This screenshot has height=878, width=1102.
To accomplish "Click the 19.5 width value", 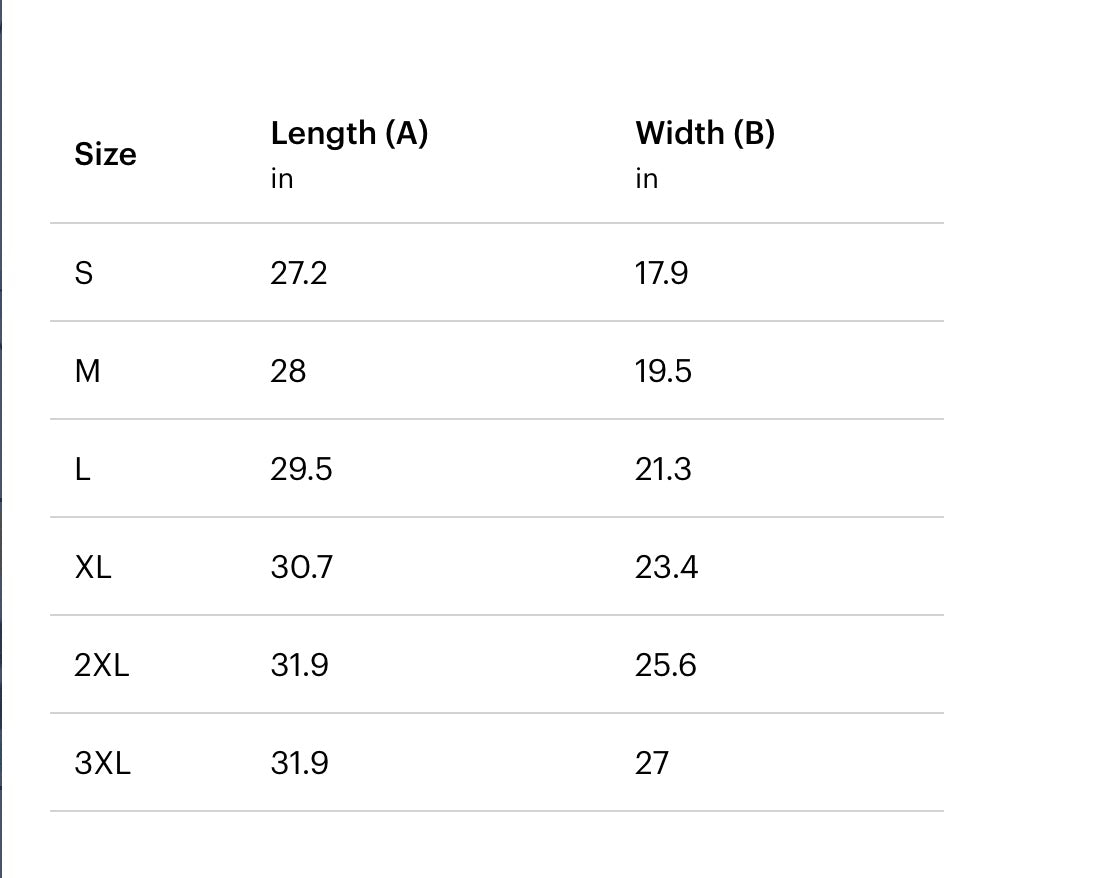I will coord(663,370).
